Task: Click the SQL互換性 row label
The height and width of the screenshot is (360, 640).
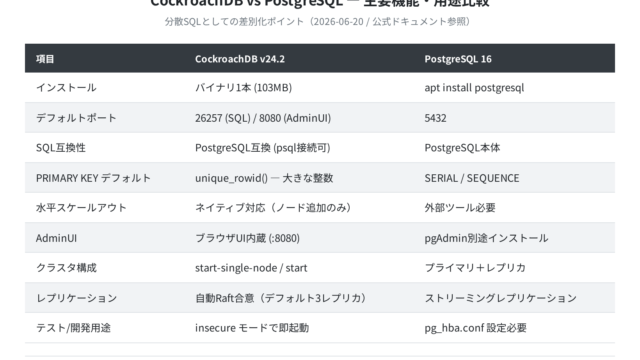Action: (61, 148)
